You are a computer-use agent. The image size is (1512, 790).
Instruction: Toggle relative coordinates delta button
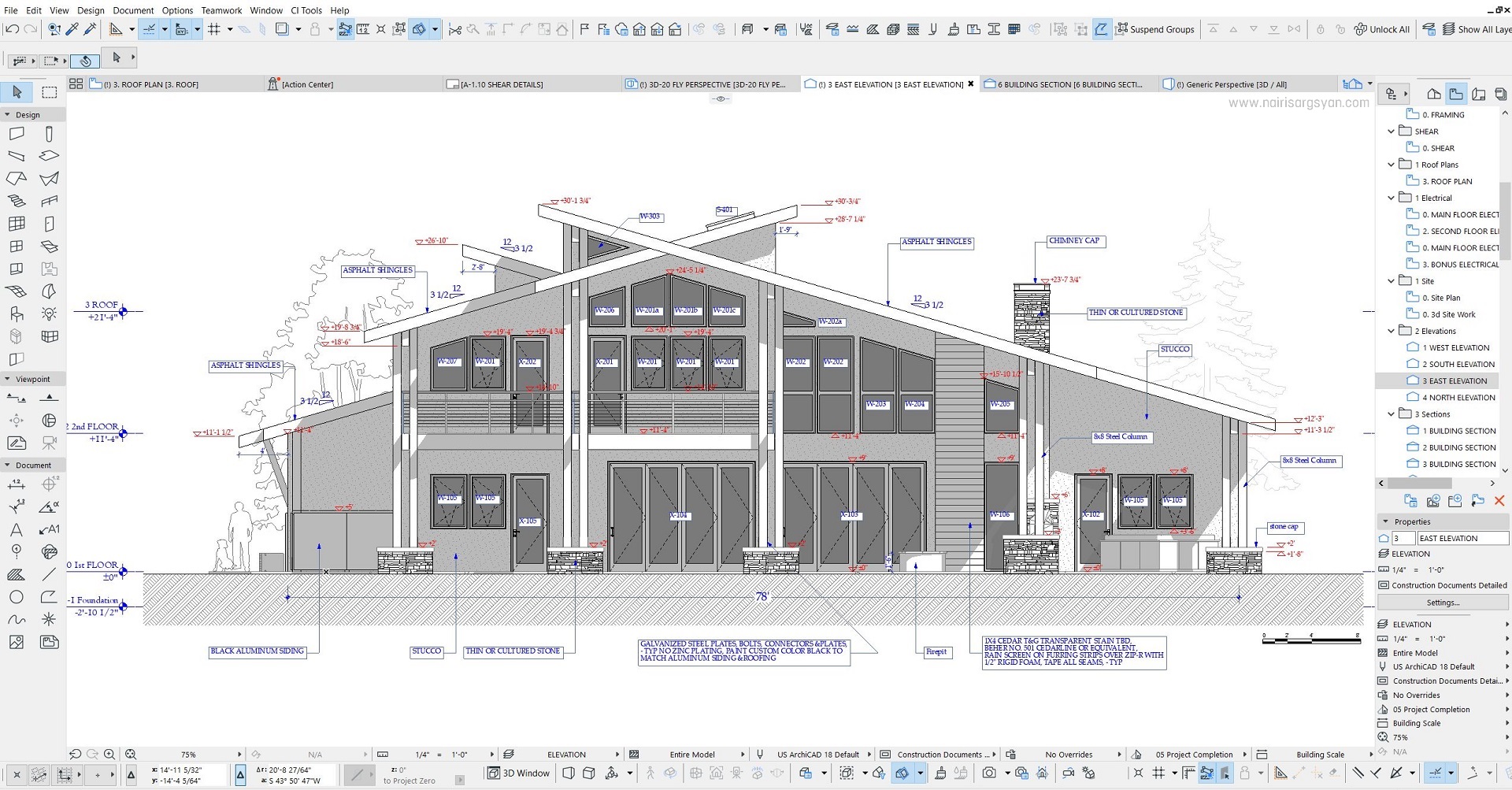coord(240,774)
